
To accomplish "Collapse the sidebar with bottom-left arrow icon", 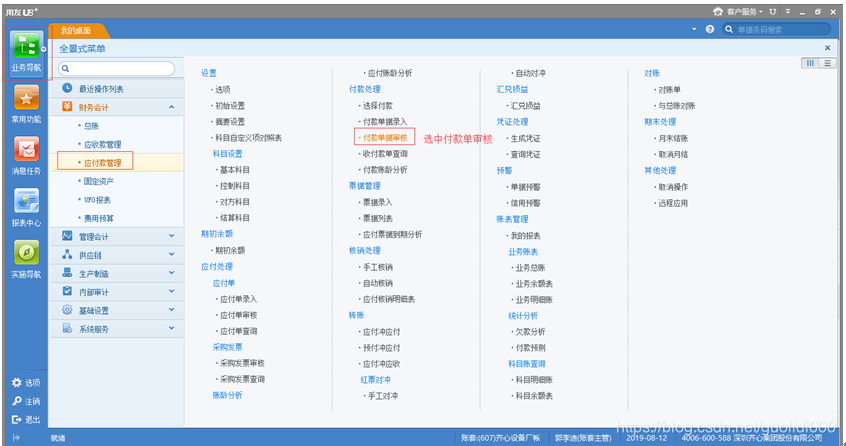I will (16, 437).
